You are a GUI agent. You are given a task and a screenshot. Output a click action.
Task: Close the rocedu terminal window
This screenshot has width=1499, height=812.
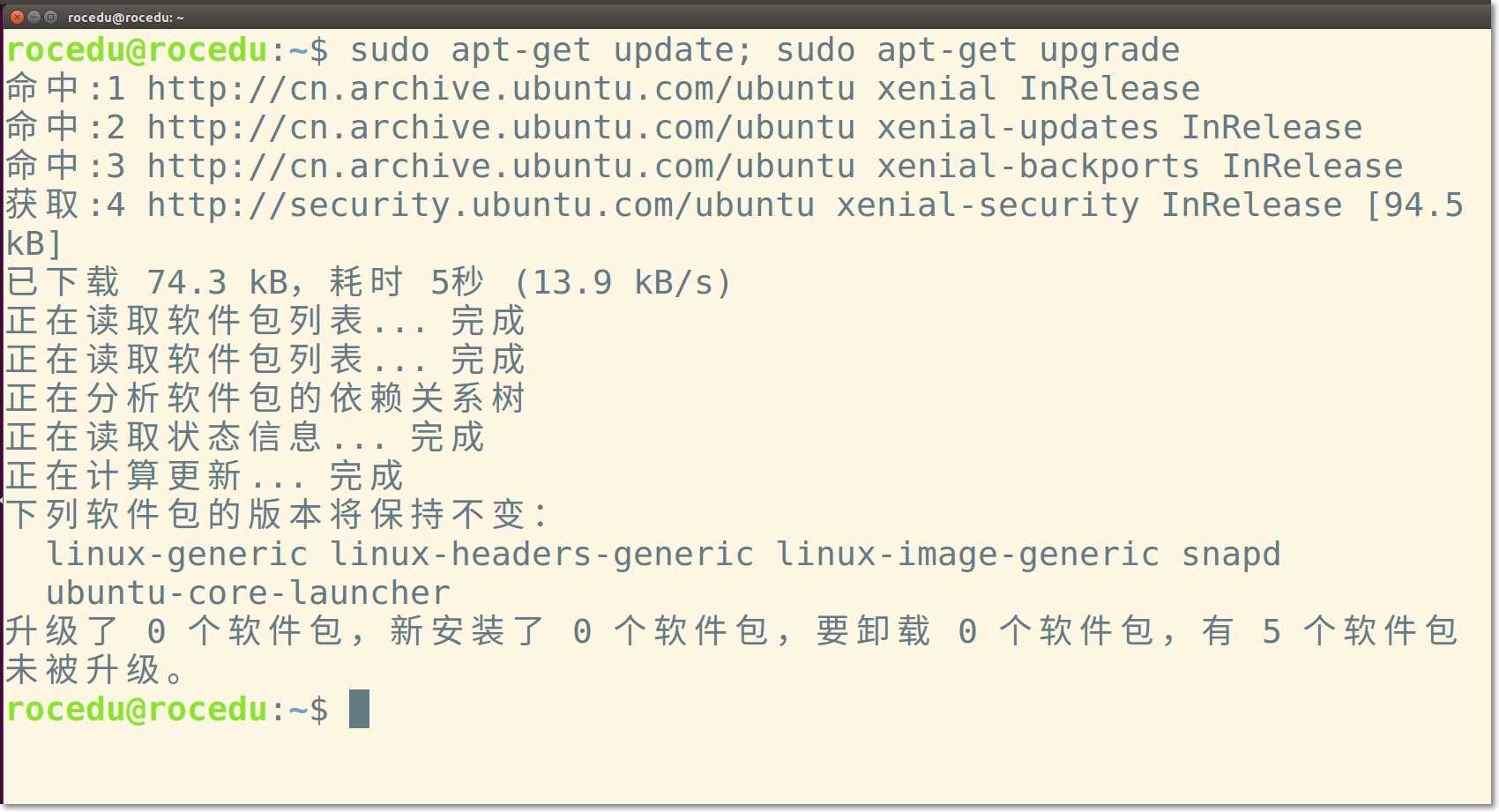17,17
